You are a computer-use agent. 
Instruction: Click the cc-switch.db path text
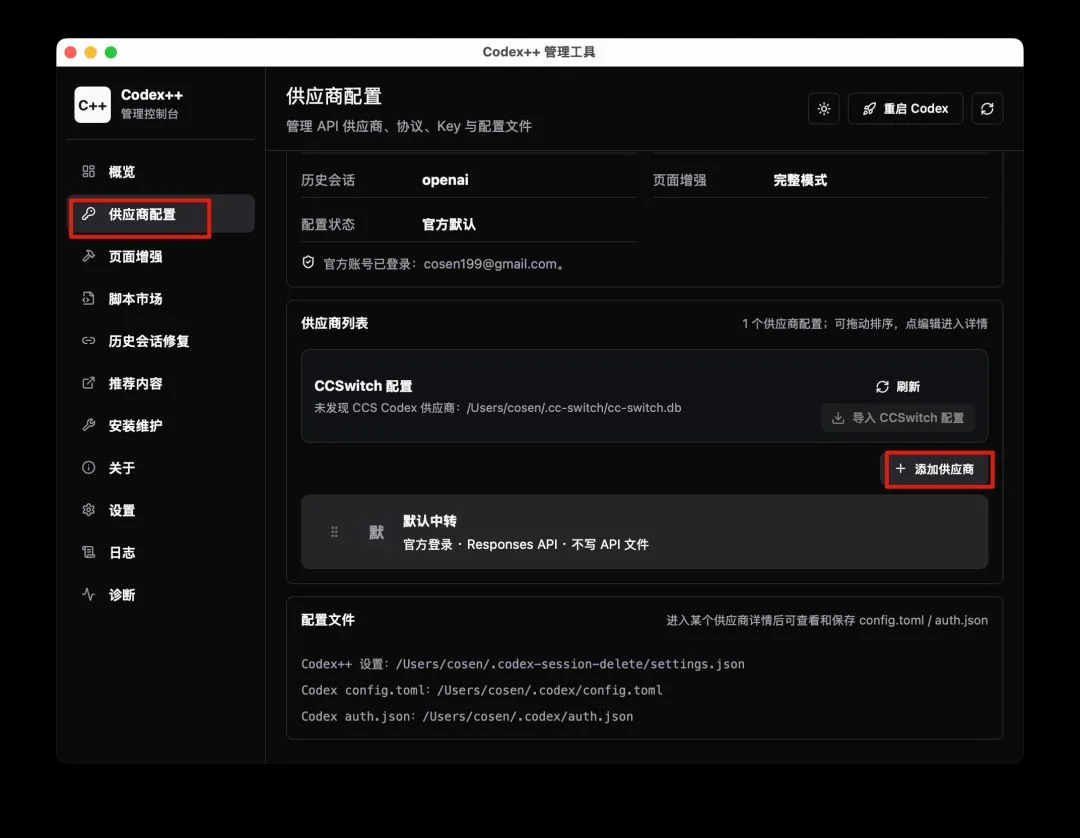point(574,408)
